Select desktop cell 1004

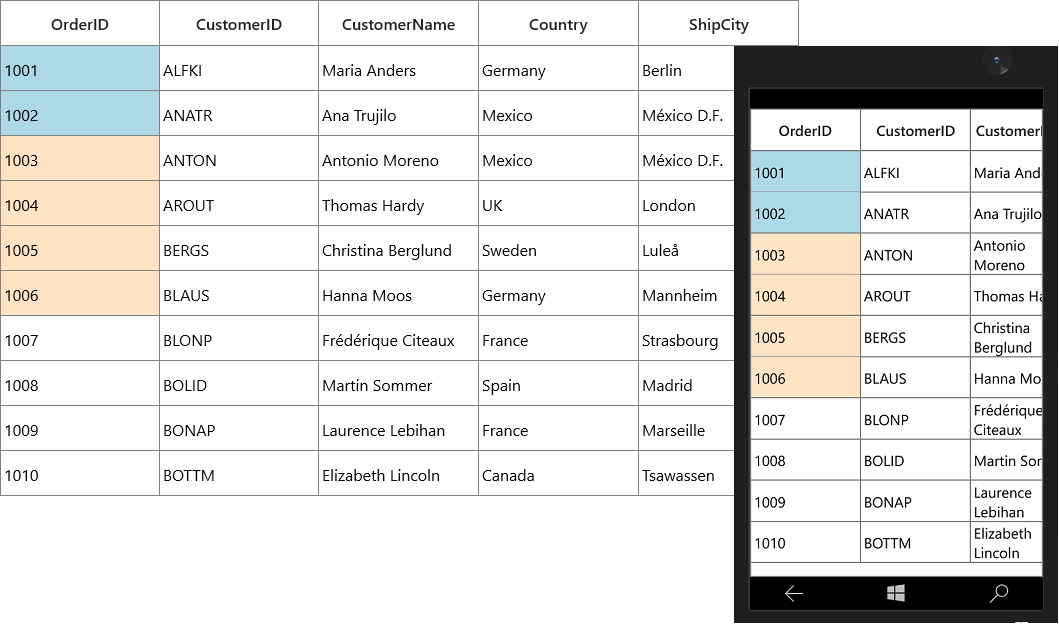tap(80, 204)
